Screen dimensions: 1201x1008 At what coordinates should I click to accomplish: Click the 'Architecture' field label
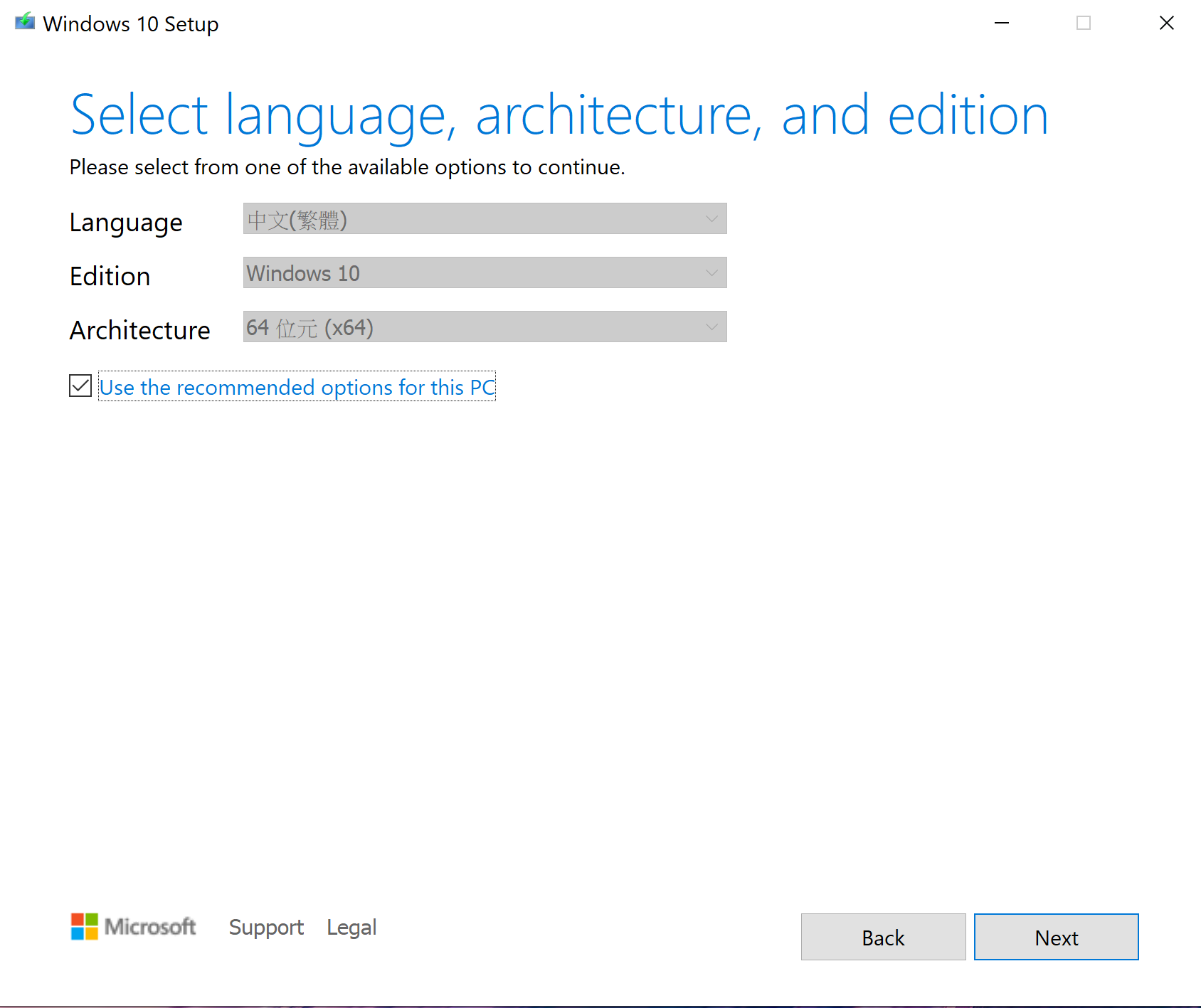(x=140, y=330)
